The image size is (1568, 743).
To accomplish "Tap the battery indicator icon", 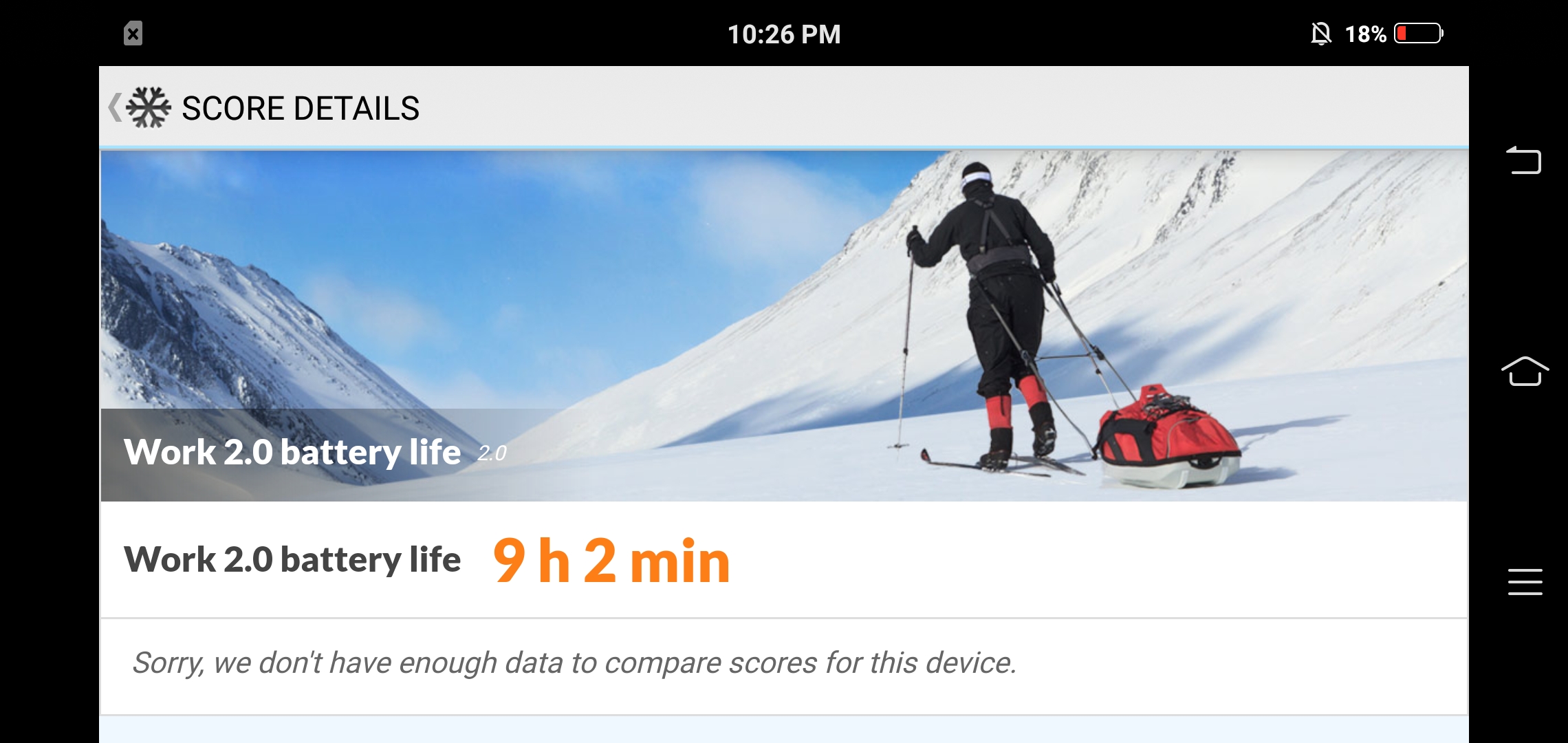I will pyautogui.click(x=1419, y=33).
